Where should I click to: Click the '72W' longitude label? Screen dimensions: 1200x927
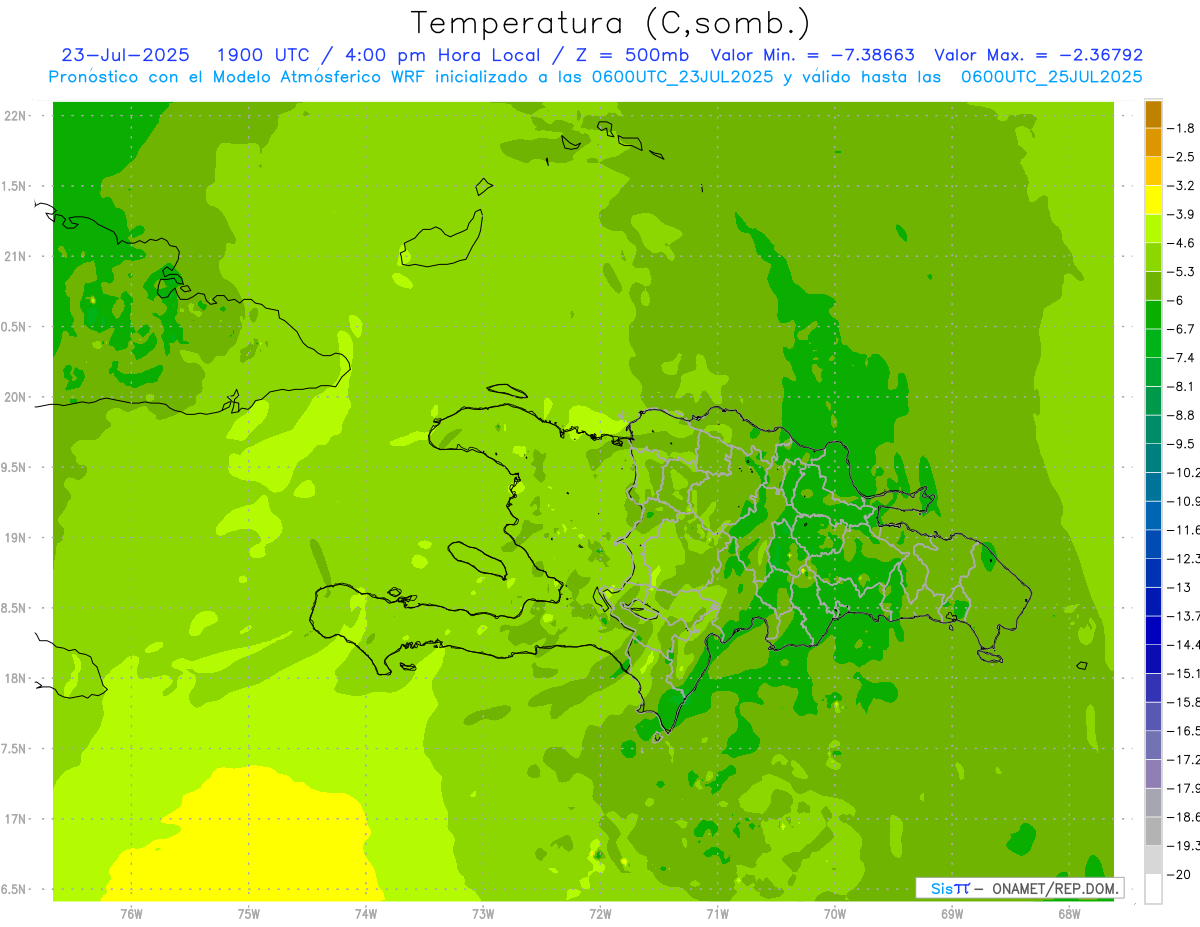600,913
